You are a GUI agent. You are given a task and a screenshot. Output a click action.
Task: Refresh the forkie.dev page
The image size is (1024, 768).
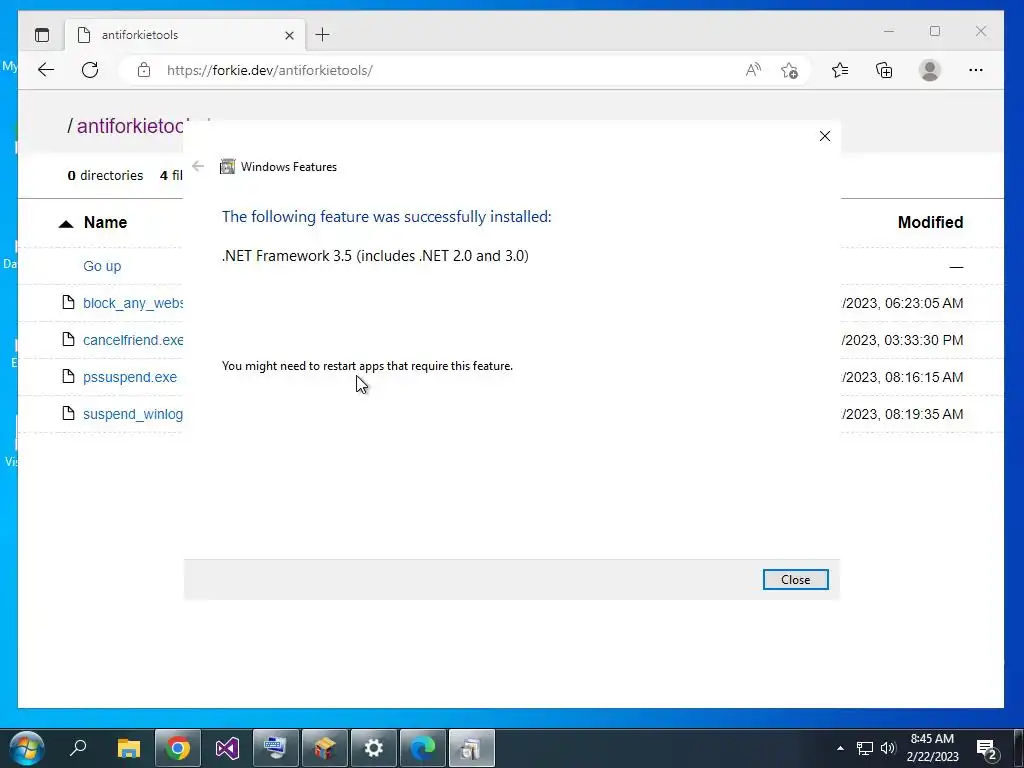click(90, 70)
